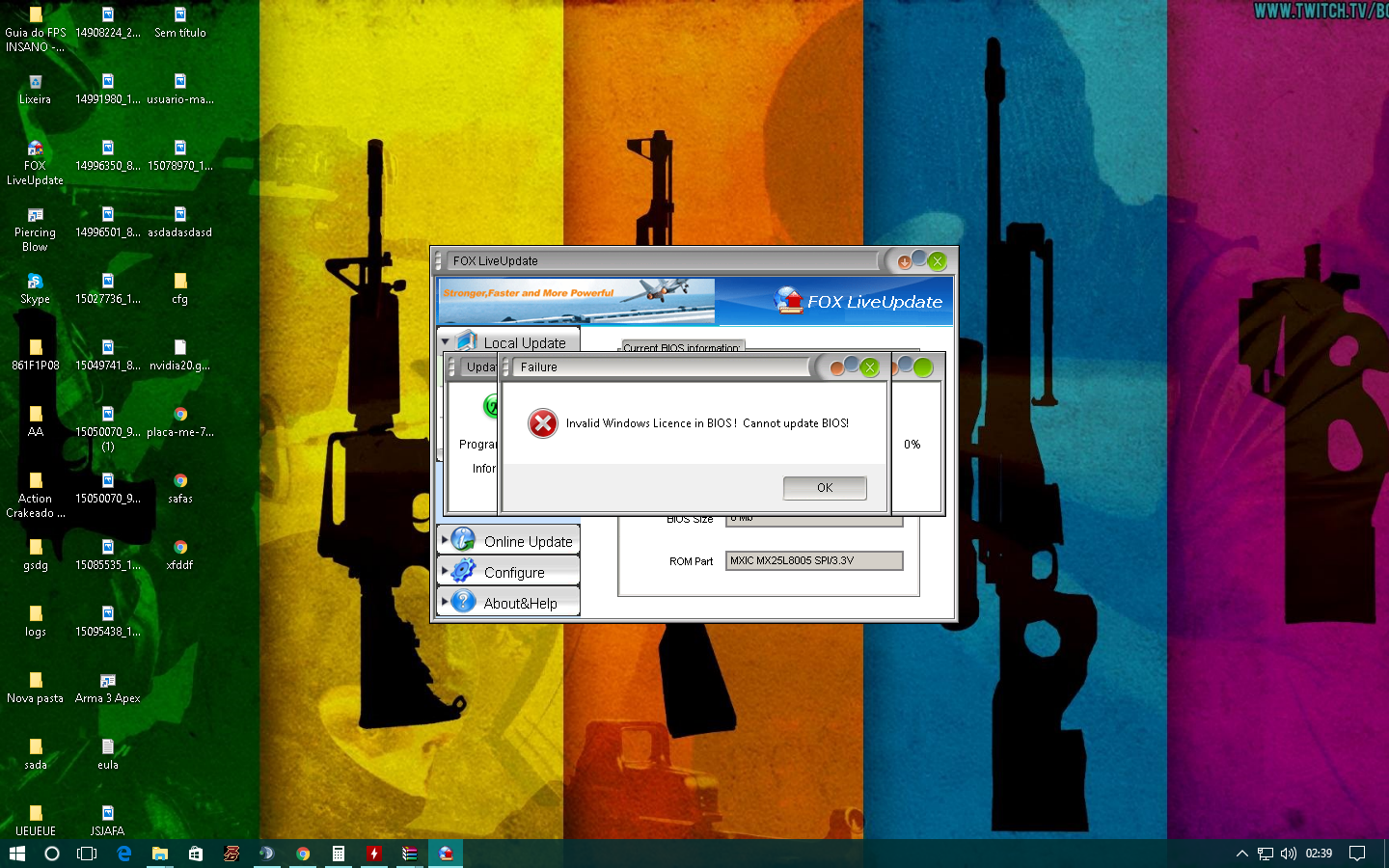Switch to Chrome on the taskbar
This screenshot has width=1389, height=868.
(x=303, y=854)
